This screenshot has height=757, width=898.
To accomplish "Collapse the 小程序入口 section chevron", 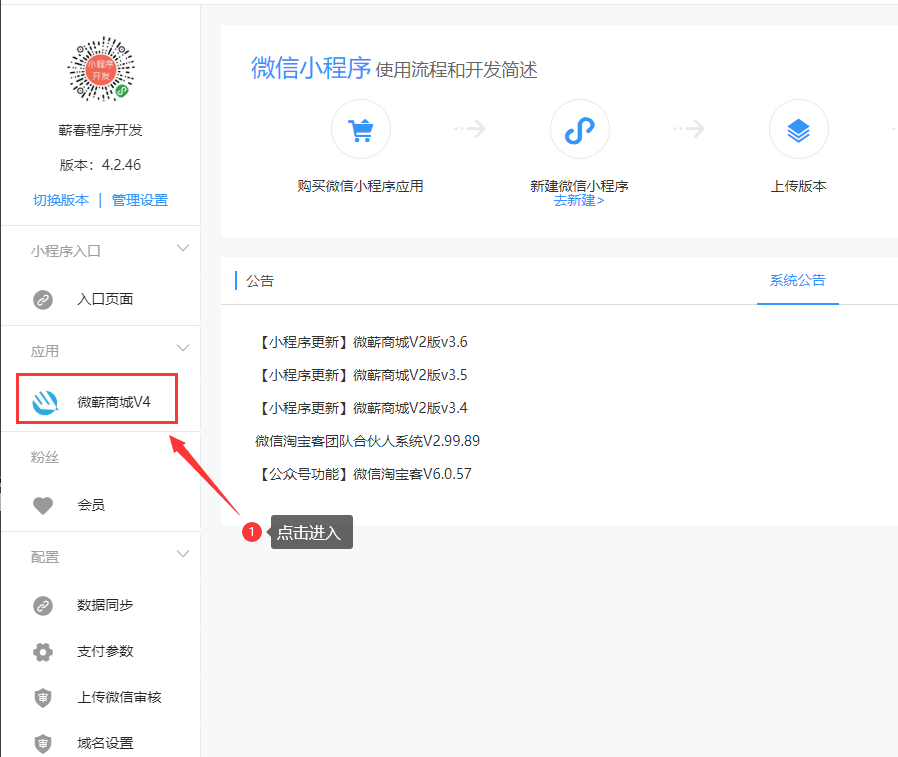I will click(x=183, y=249).
